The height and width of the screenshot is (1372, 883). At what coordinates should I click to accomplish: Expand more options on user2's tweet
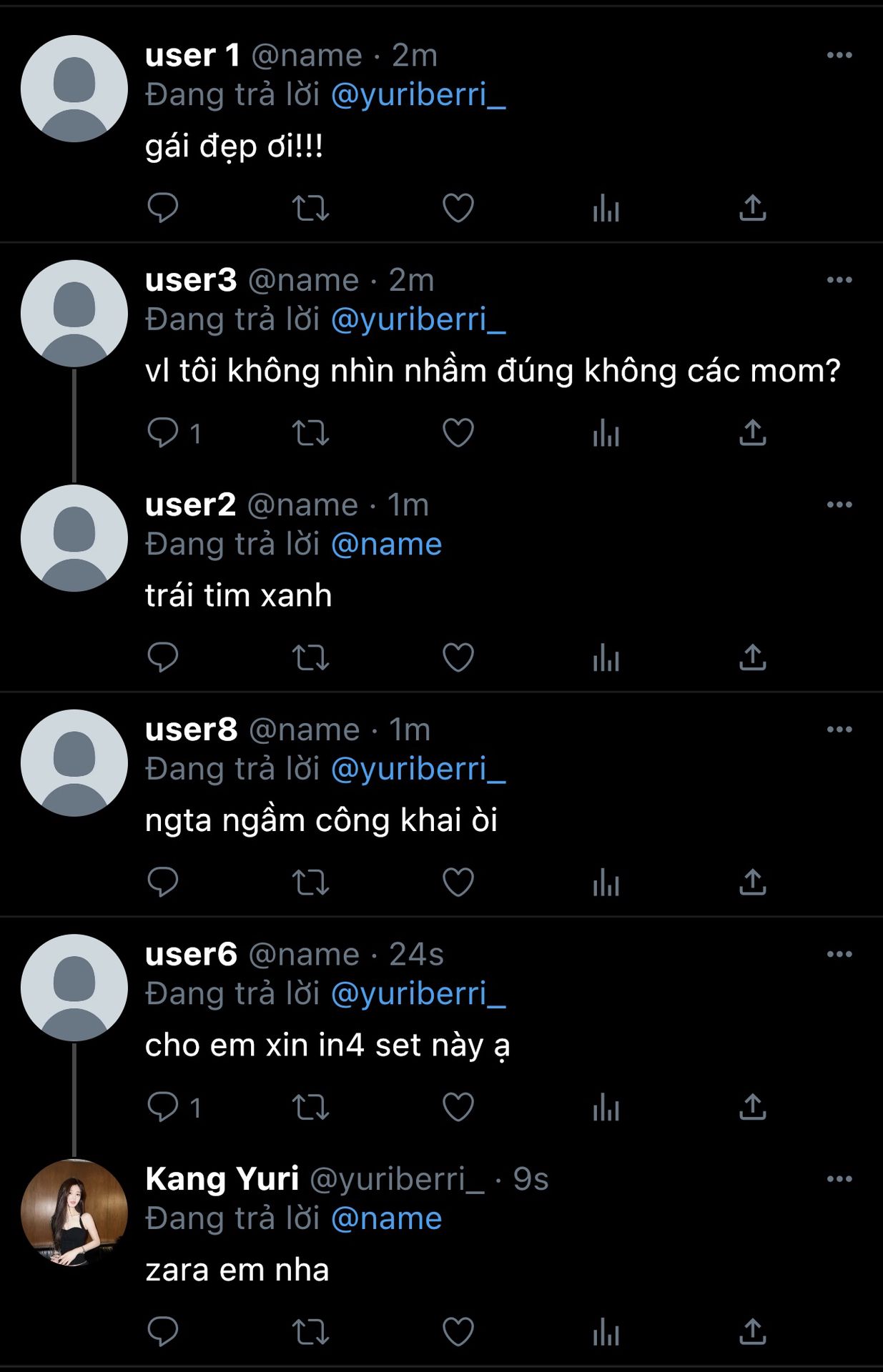point(839,504)
